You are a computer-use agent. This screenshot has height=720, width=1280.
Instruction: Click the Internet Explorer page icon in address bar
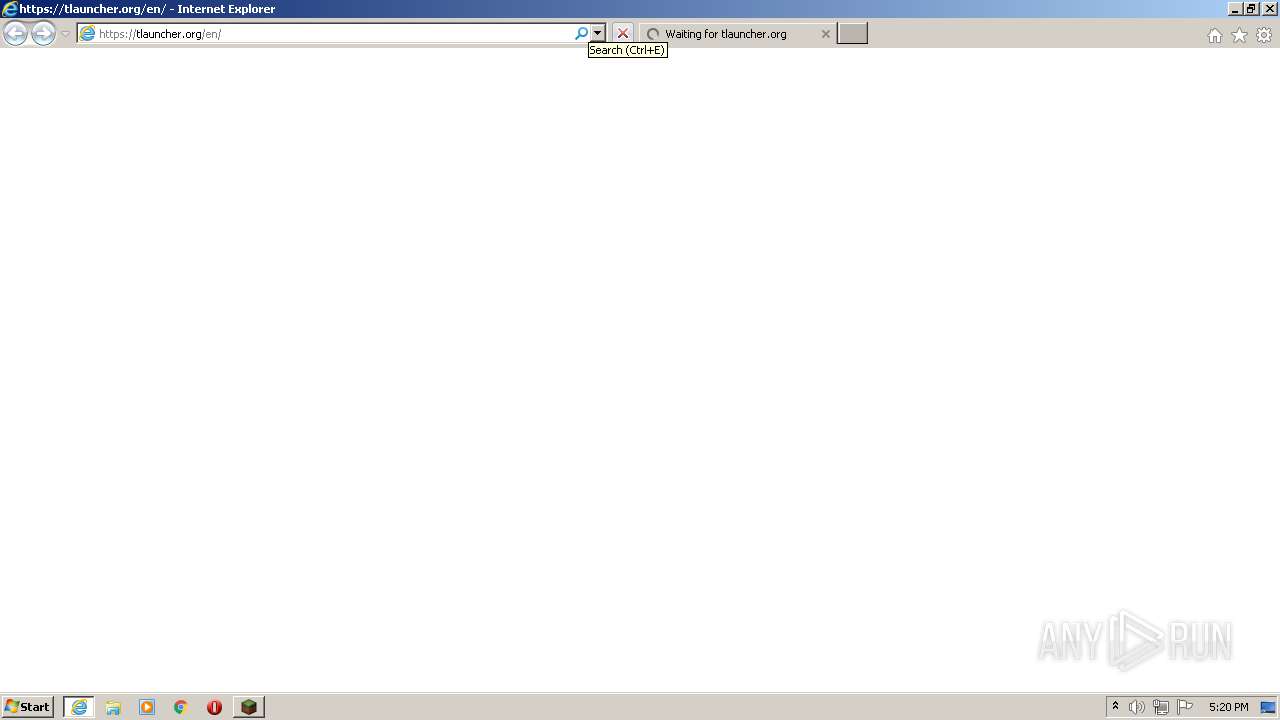point(87,34)
